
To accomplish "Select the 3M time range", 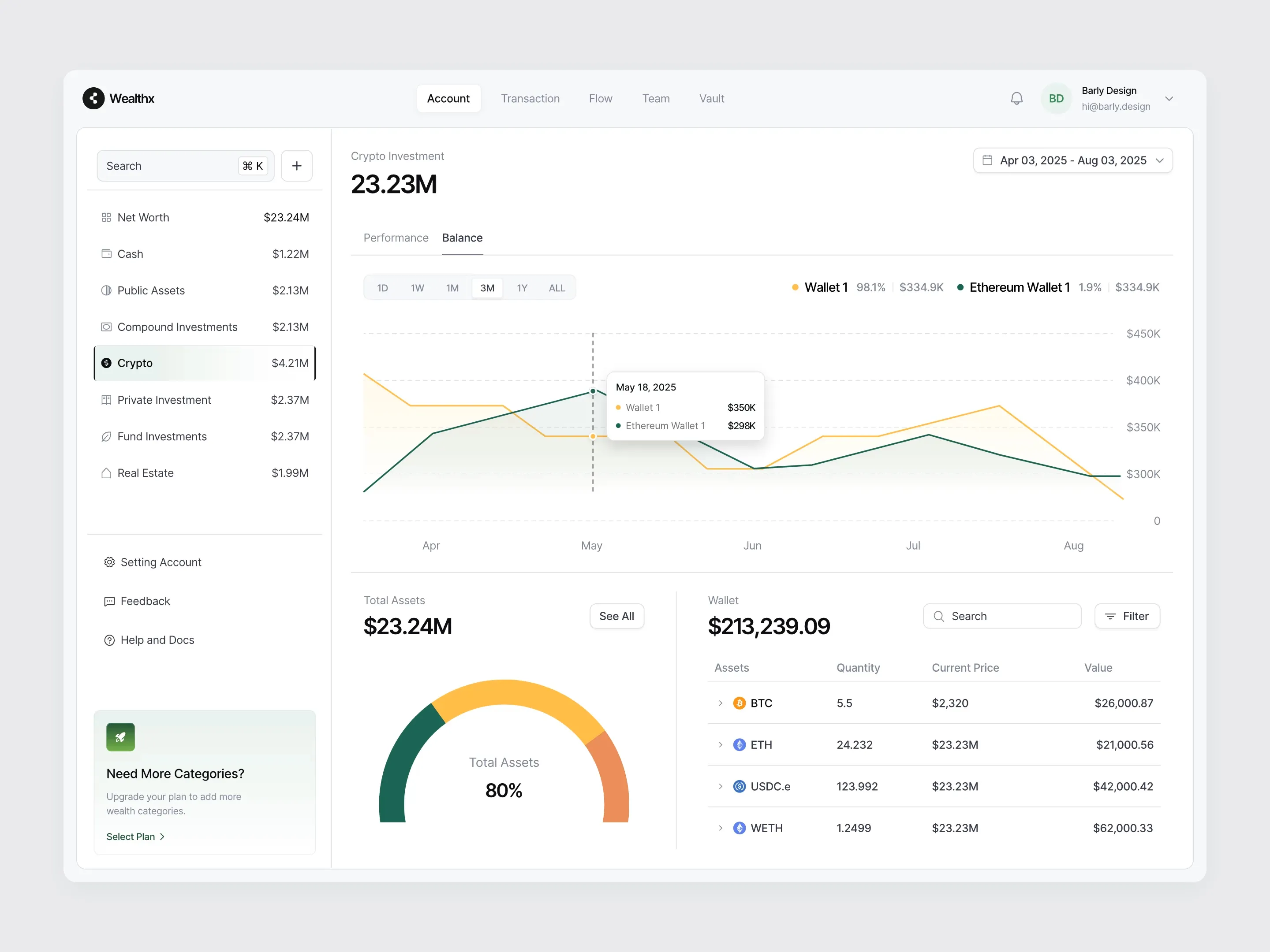I will click(487, 288).
